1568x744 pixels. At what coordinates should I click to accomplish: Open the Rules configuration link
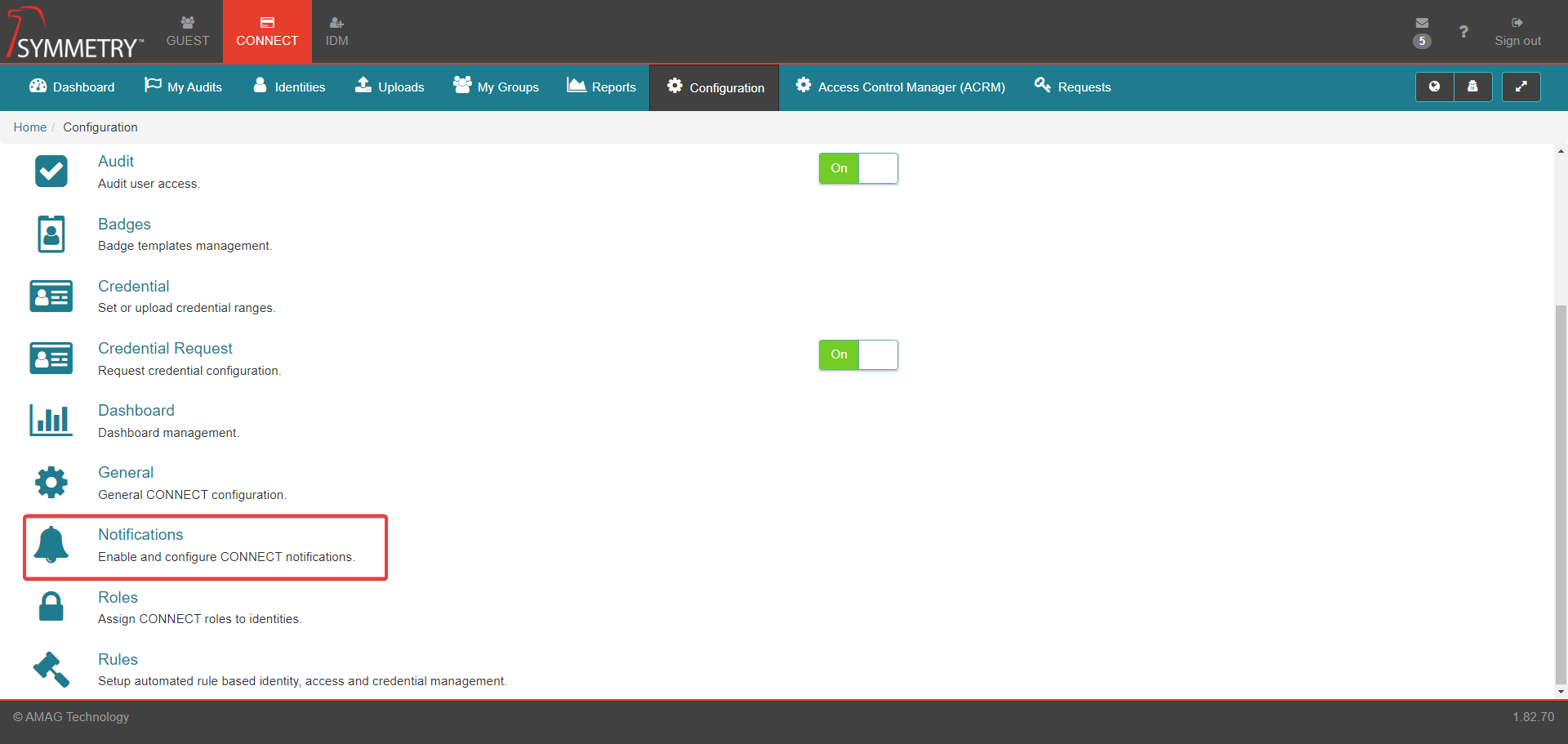[x=118, y=659]
